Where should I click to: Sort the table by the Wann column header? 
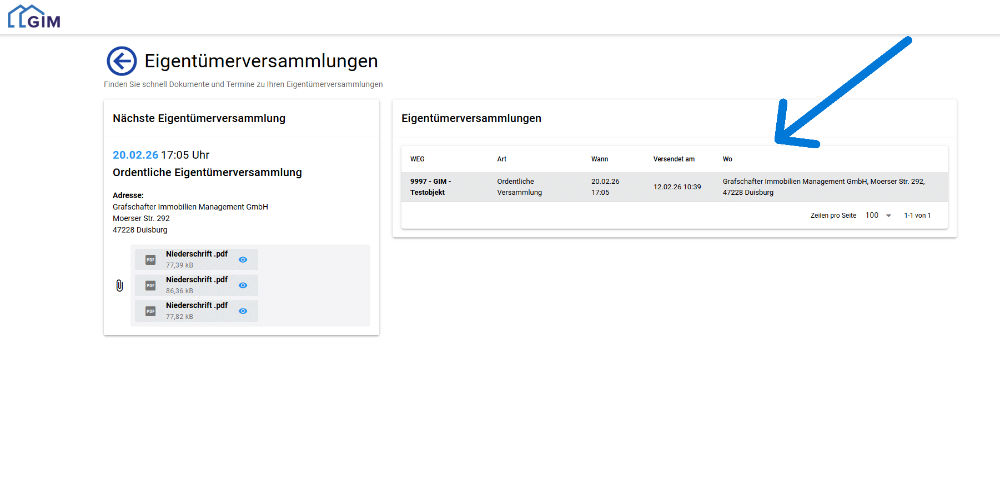[x=599, y=159]
